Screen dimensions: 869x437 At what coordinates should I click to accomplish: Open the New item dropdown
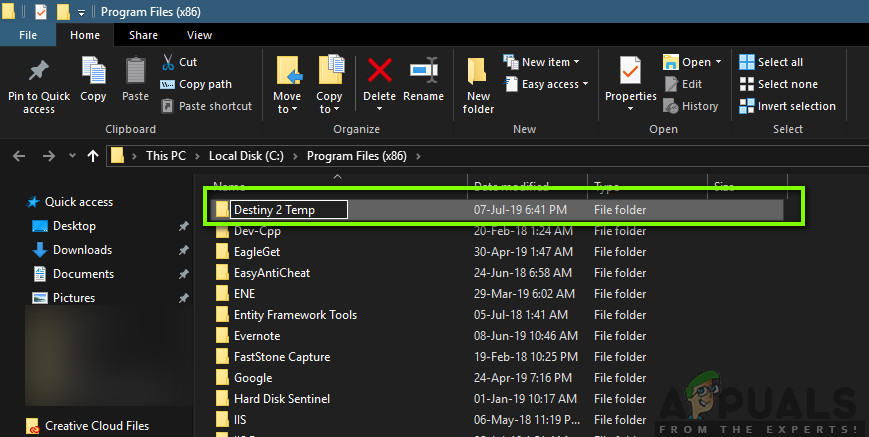point(541,62)
